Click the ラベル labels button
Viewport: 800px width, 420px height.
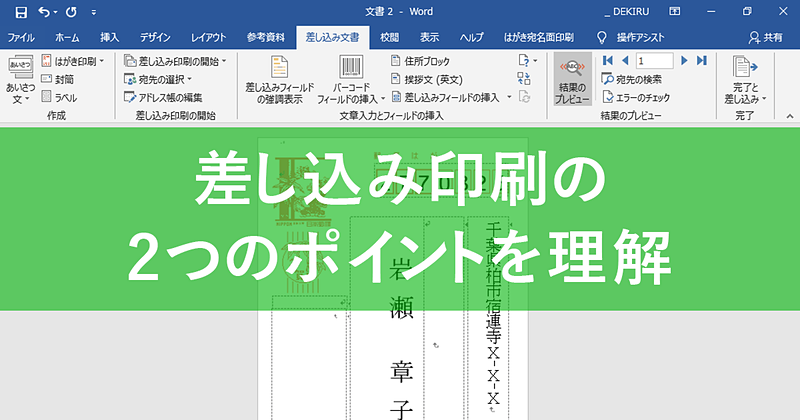59,97
